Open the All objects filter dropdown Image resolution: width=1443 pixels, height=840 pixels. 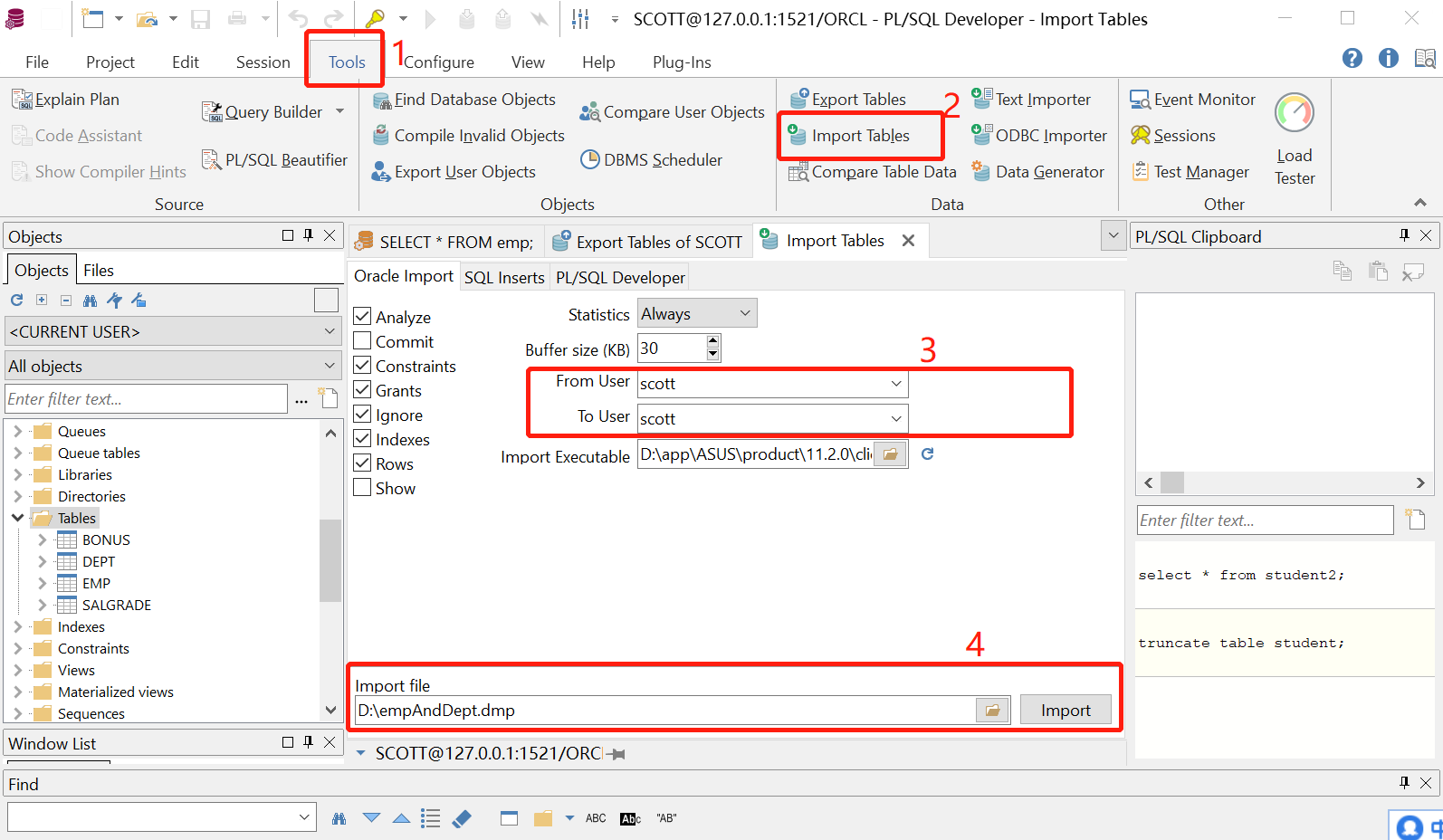click(x=172, y=366)
